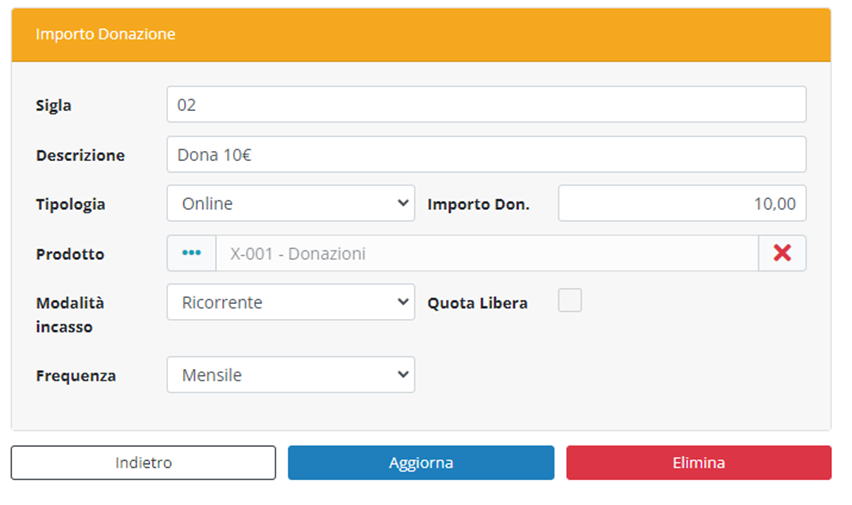Image resolution: width=852 pixels, height=505 pixels.
Task: Focus the Sigla input field
Action: (486, 105)
